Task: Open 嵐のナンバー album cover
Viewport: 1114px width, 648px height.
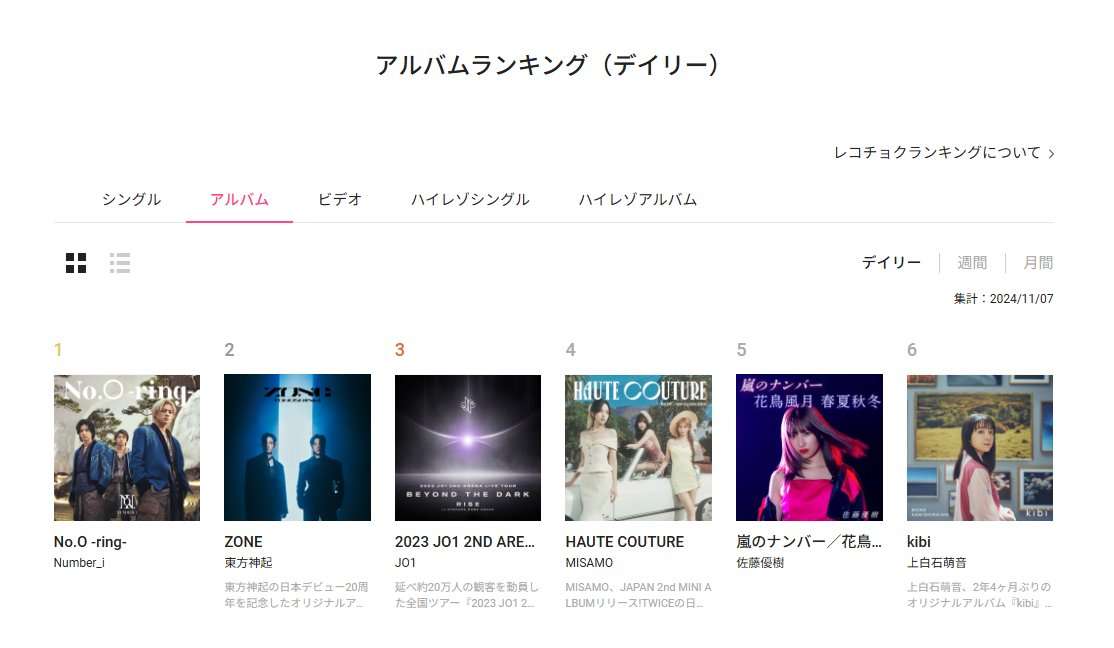Action: point(809,448)
